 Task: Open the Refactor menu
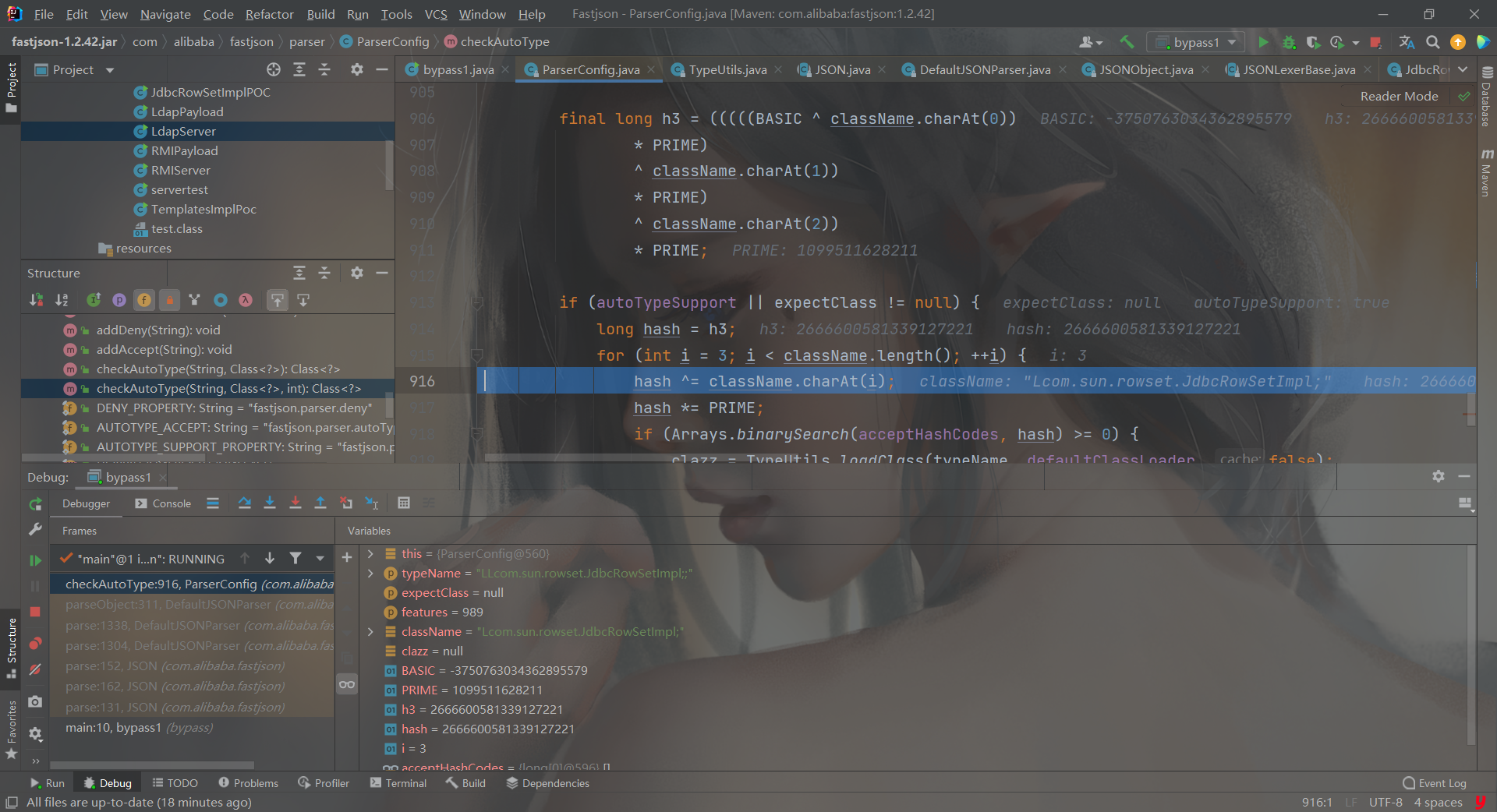pos(269,14)
